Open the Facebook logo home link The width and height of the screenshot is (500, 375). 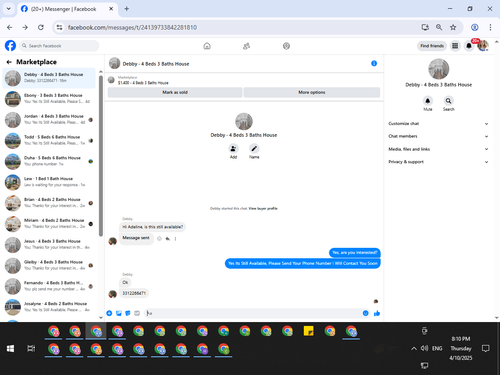(x=10, y=46)
